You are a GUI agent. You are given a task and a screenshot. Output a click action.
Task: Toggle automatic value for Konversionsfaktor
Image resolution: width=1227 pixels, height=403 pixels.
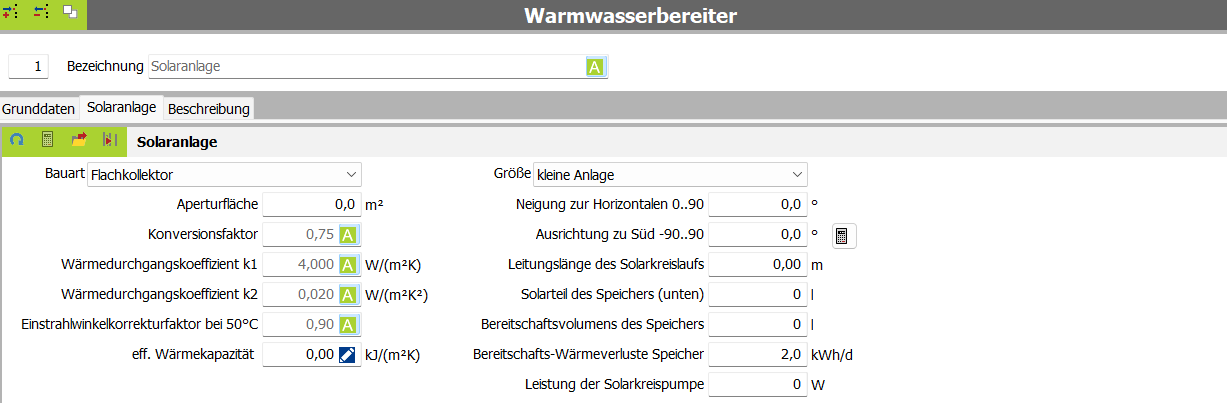[x=347, y=236]
